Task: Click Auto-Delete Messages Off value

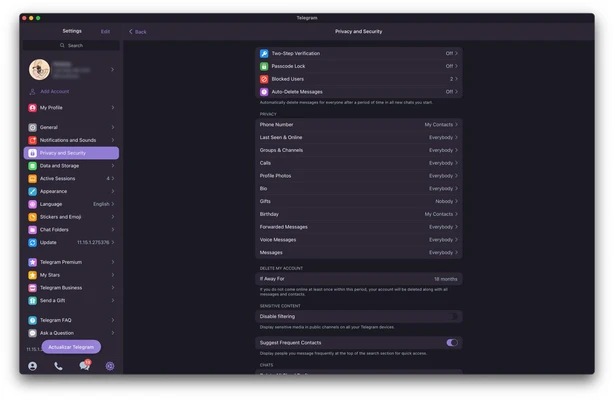Action: [x=449, y=92]
